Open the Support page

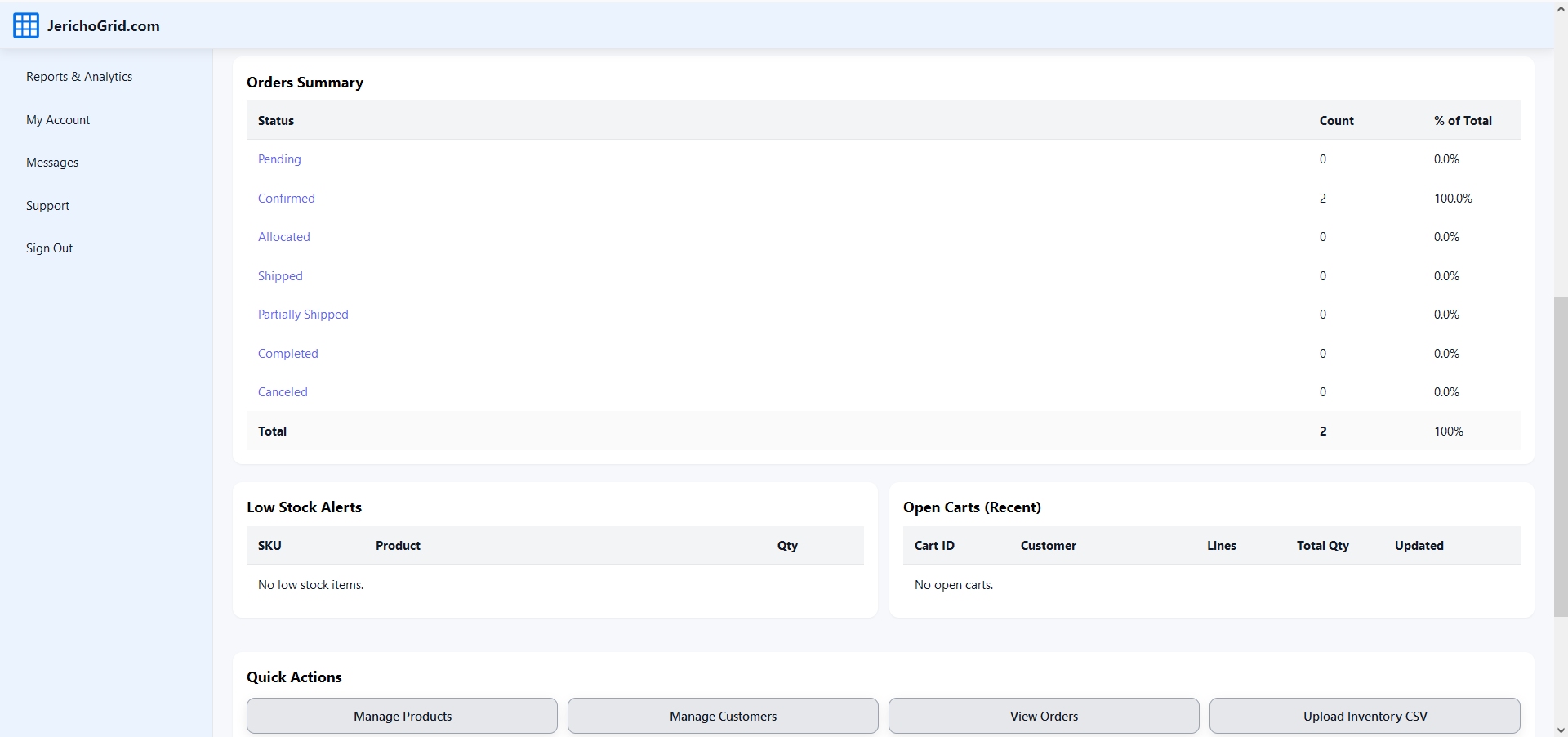pos(47,205)
